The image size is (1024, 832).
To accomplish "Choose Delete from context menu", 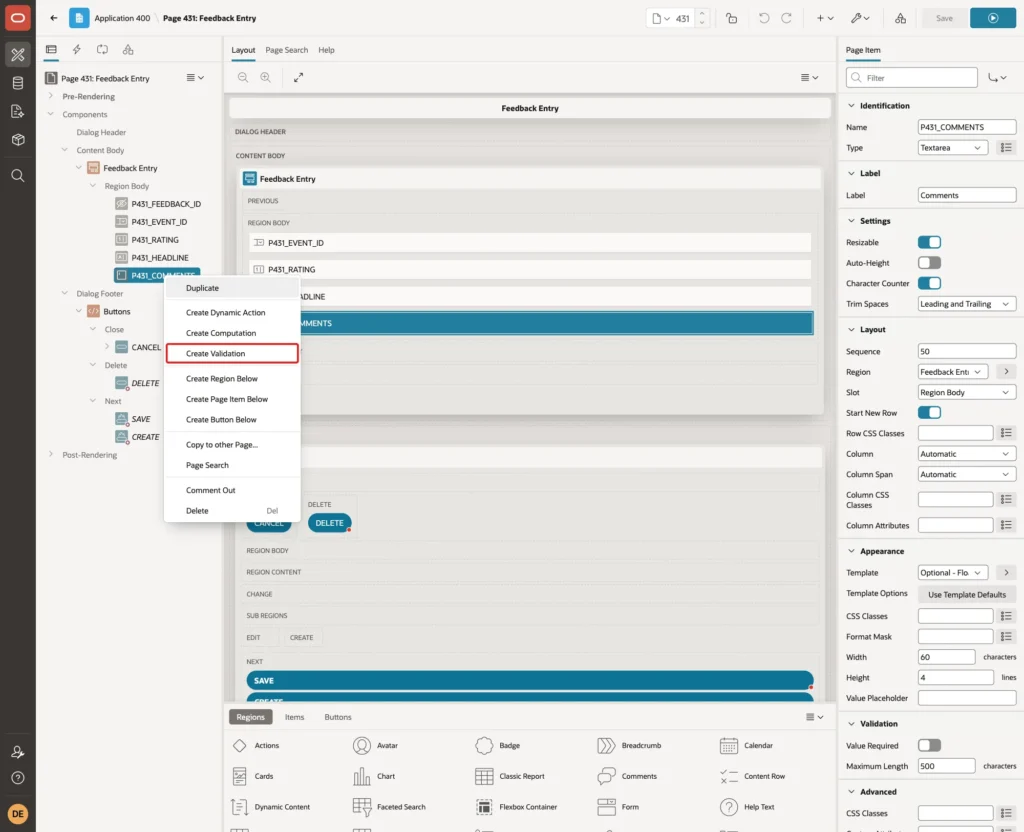I will tap(232, 511).
